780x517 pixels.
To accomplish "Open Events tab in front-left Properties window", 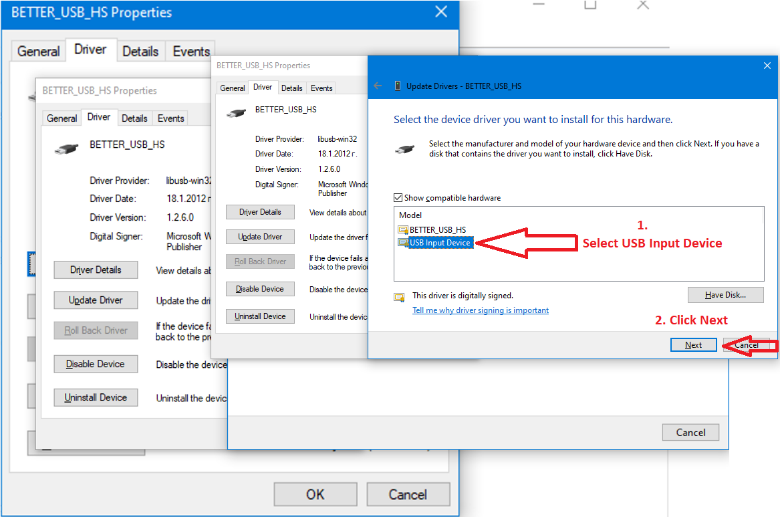I will coord(171,118).
